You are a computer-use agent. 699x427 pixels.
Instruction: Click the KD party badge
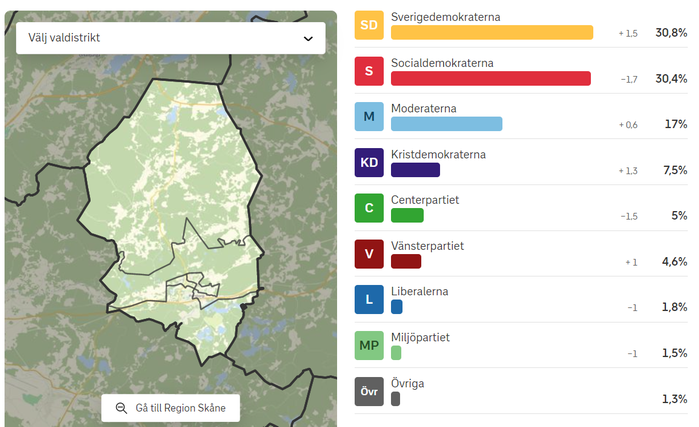pyautogui.click(x=369, y=162)
